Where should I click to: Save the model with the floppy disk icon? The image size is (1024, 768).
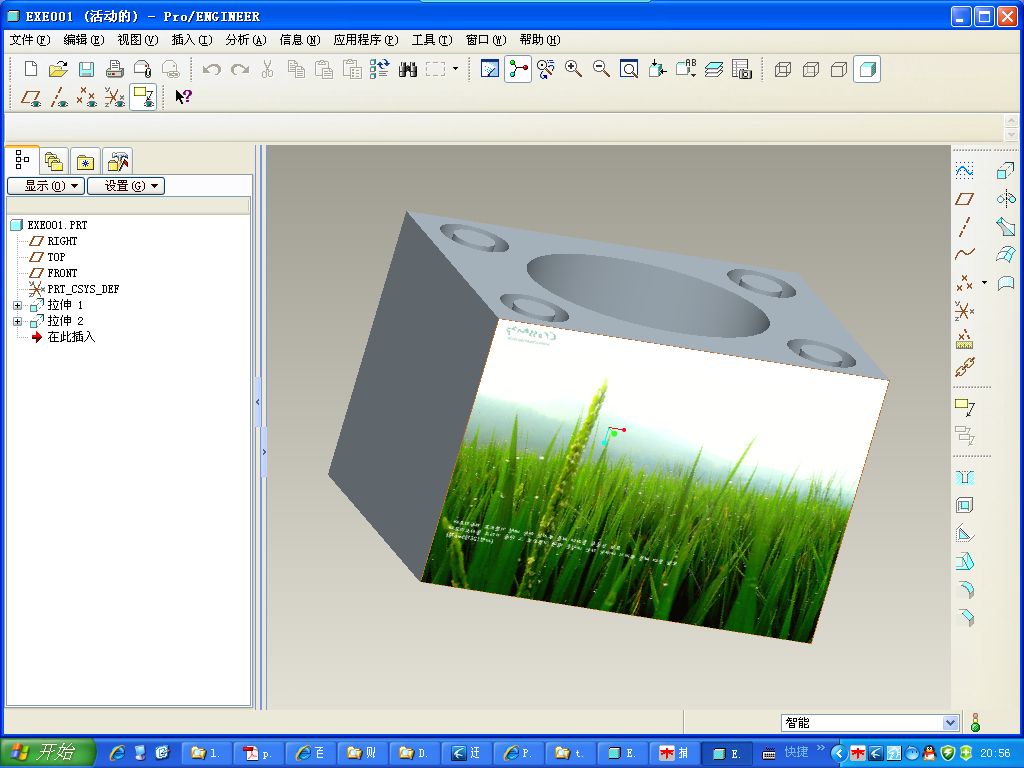click(x=86, y=69)
